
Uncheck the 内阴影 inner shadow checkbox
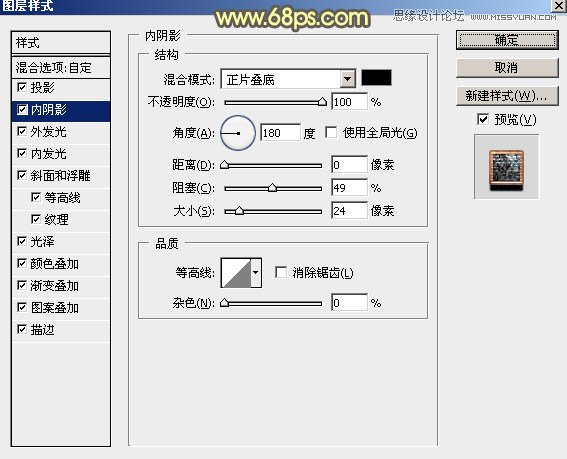[22, 110]
